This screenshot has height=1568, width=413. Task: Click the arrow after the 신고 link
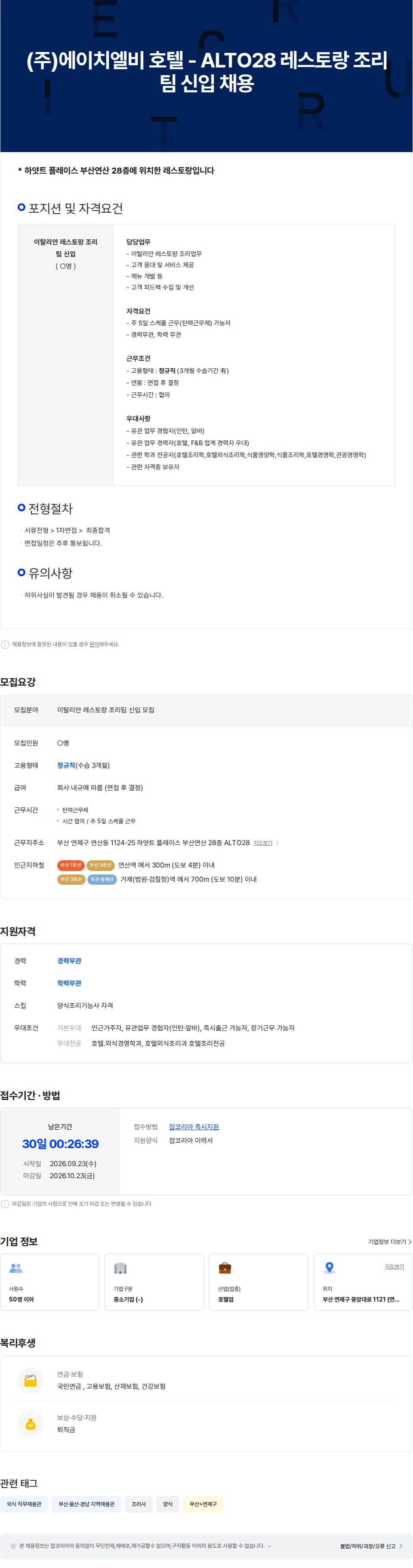coord(400,1546)
